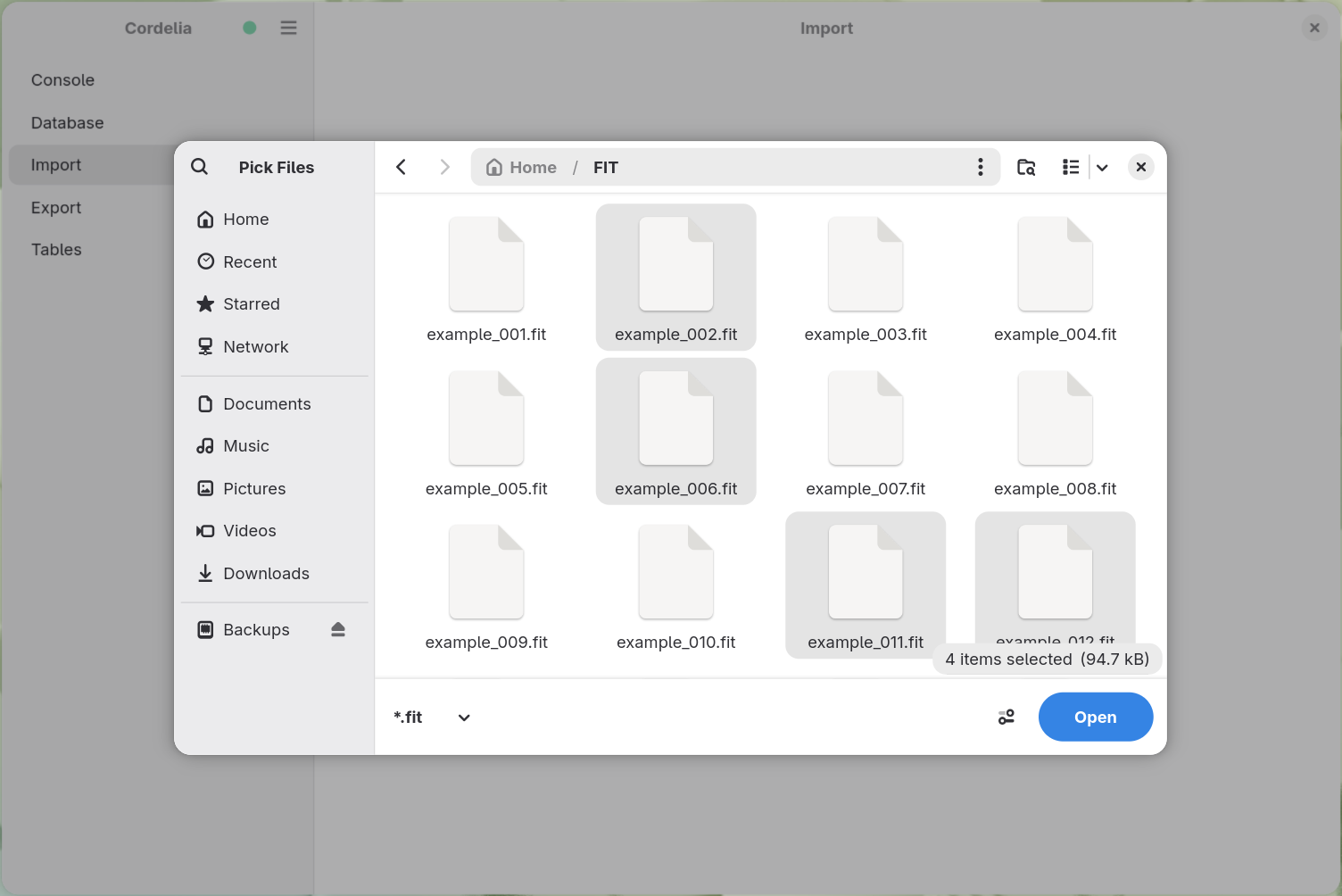Click the search icon in Pick Files

pos(200,167)
